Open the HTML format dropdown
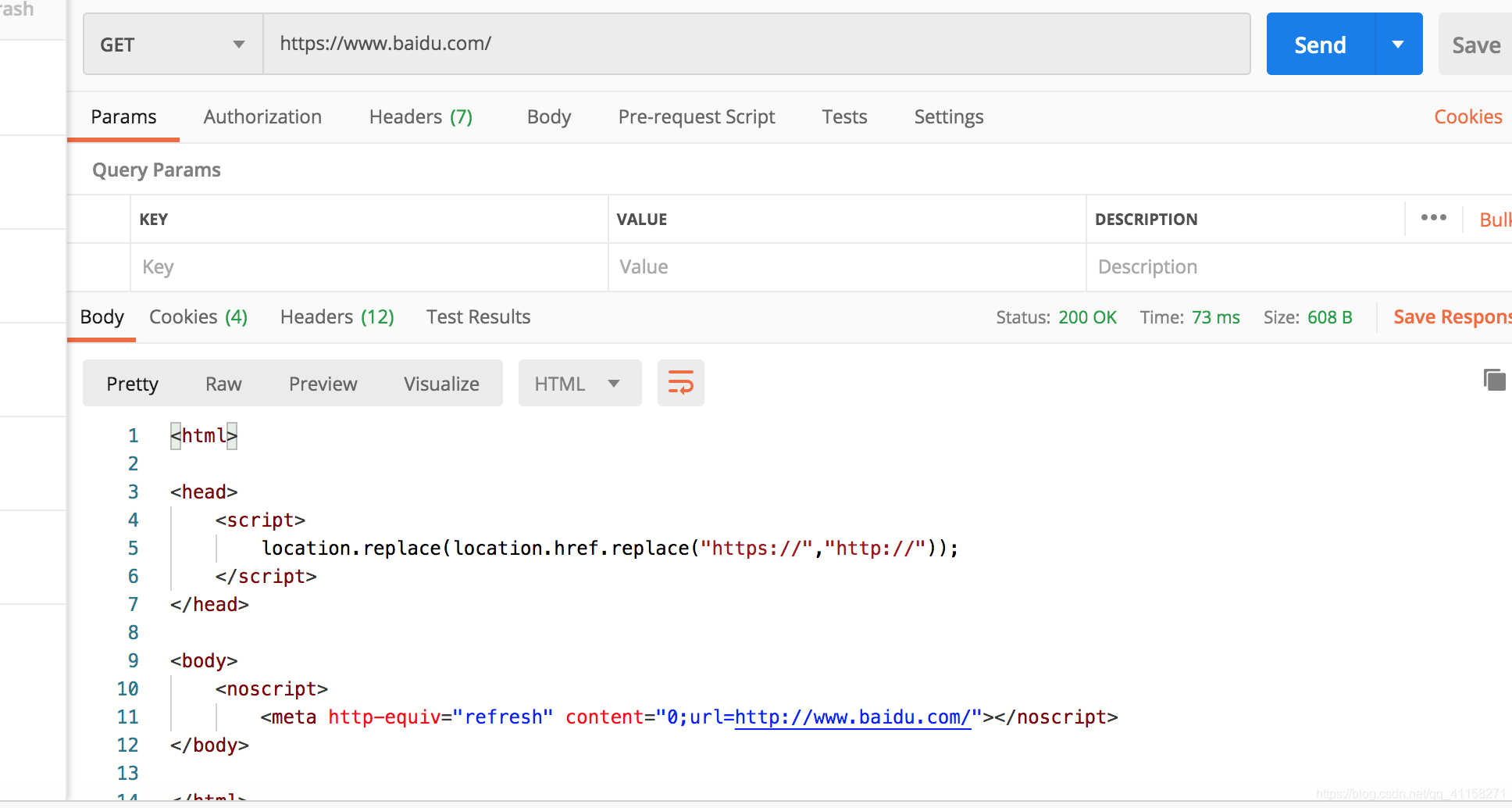1512x808 pixels. coord(579,383)
